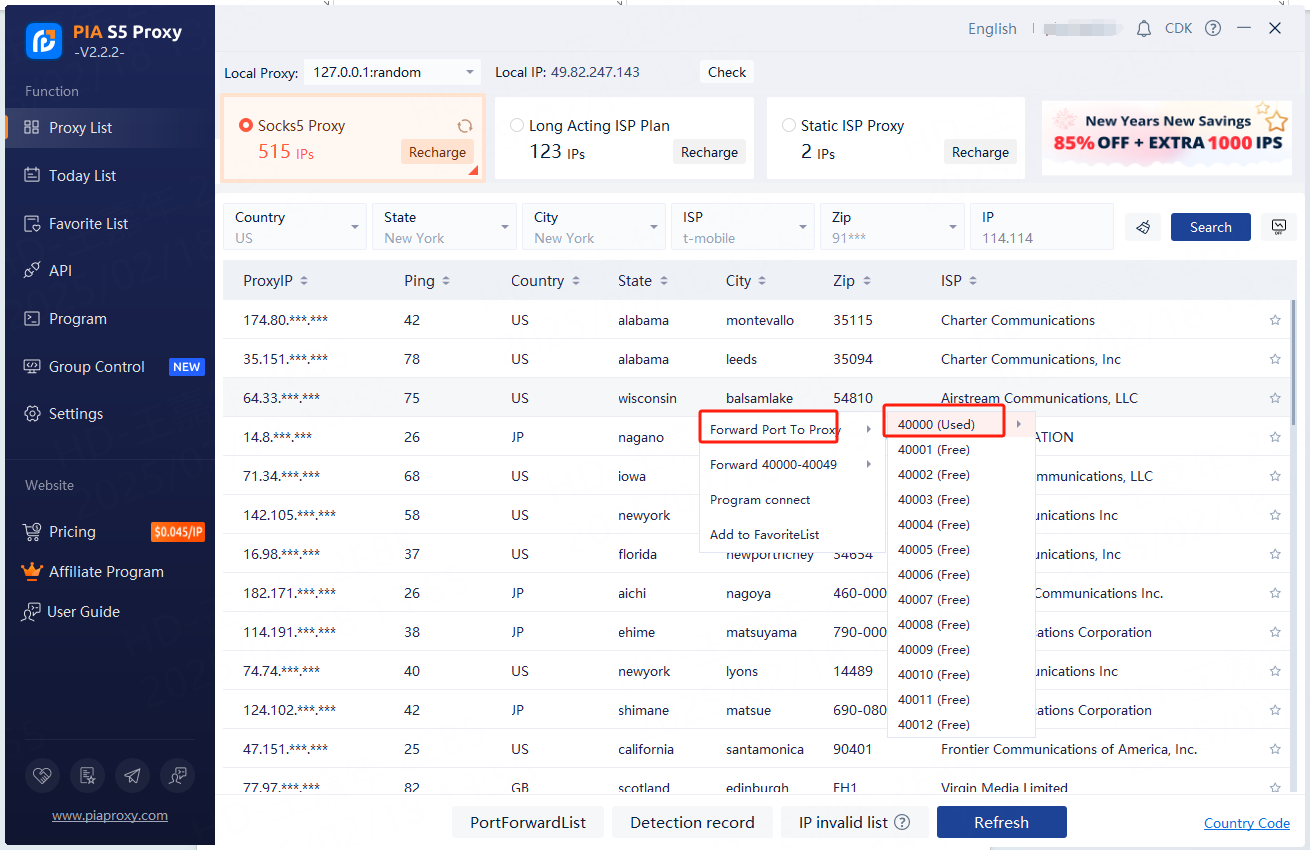Click the PIA S5 Proxy logo icon
This screenshot has height=850, width=1310.
[x=44, y=40]
